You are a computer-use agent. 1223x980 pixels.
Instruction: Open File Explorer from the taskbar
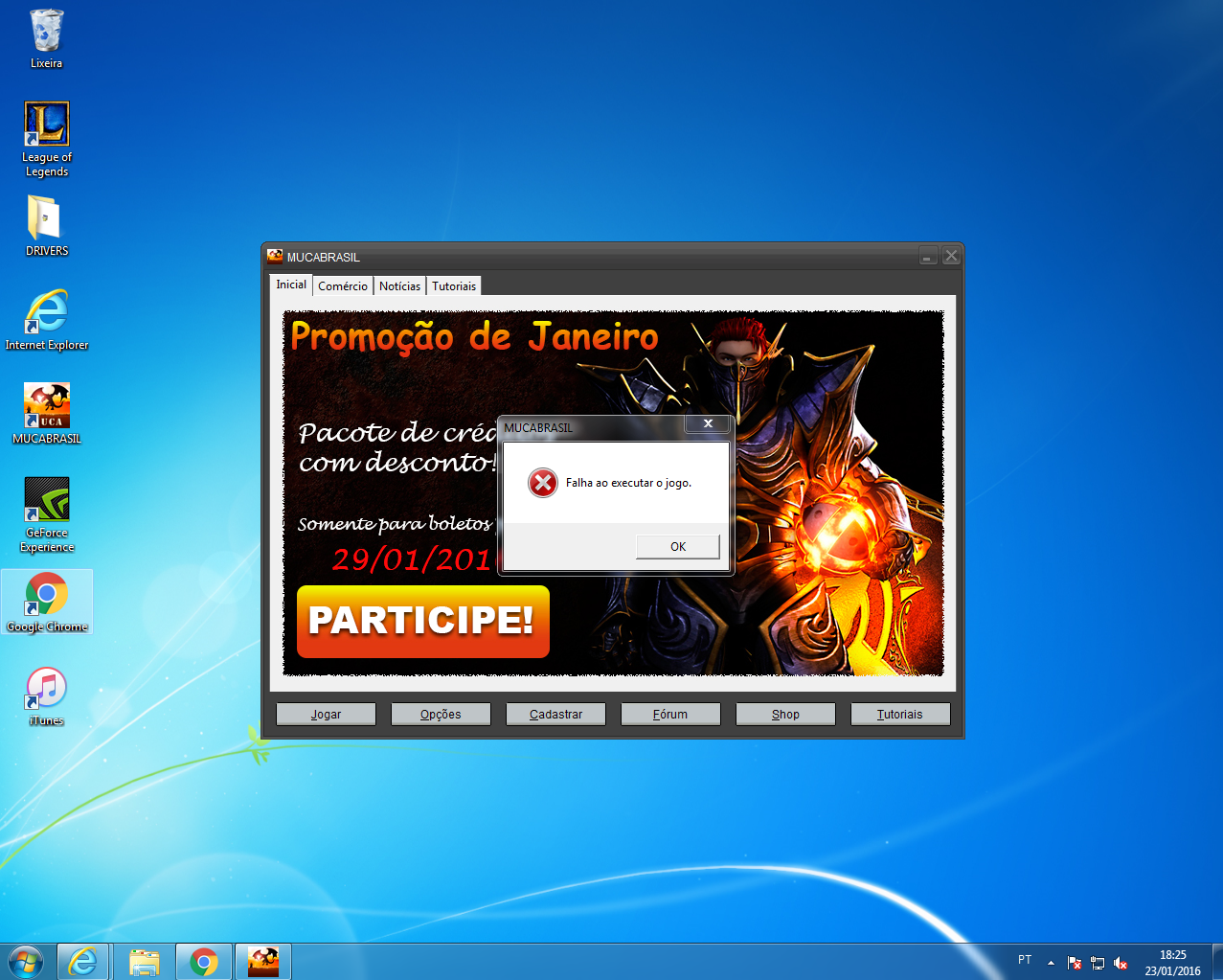tap(144, 962)
